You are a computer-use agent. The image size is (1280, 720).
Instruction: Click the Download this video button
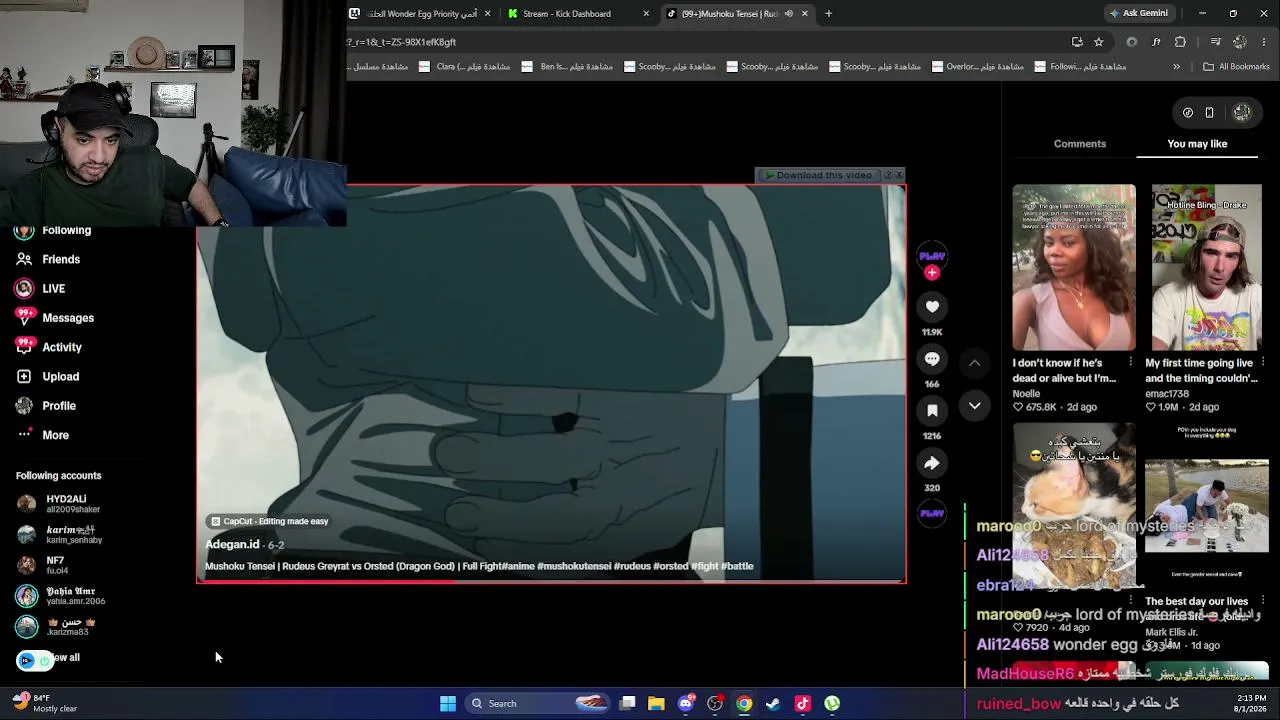[818, 175]
